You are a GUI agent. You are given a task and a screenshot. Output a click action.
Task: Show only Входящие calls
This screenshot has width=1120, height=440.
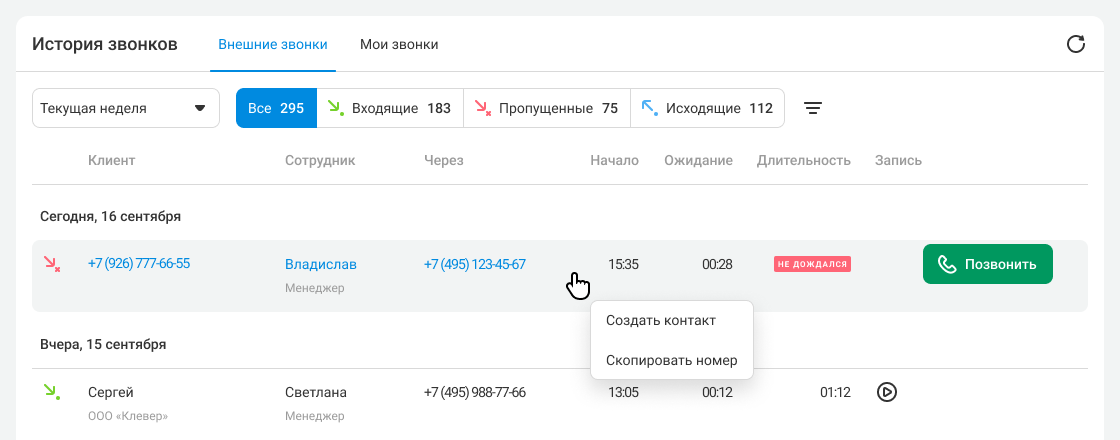tap(390, 108)
